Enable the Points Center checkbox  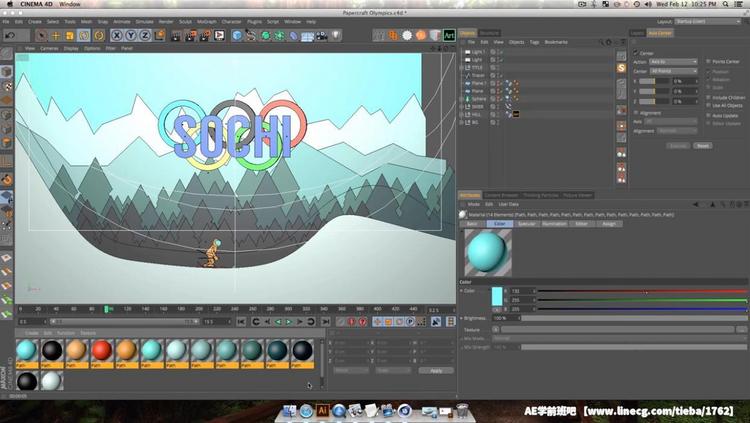(x=708, y=62)
